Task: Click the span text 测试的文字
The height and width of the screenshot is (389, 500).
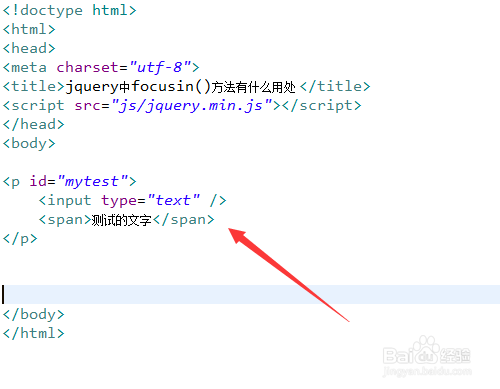Action: pos(121,220)
